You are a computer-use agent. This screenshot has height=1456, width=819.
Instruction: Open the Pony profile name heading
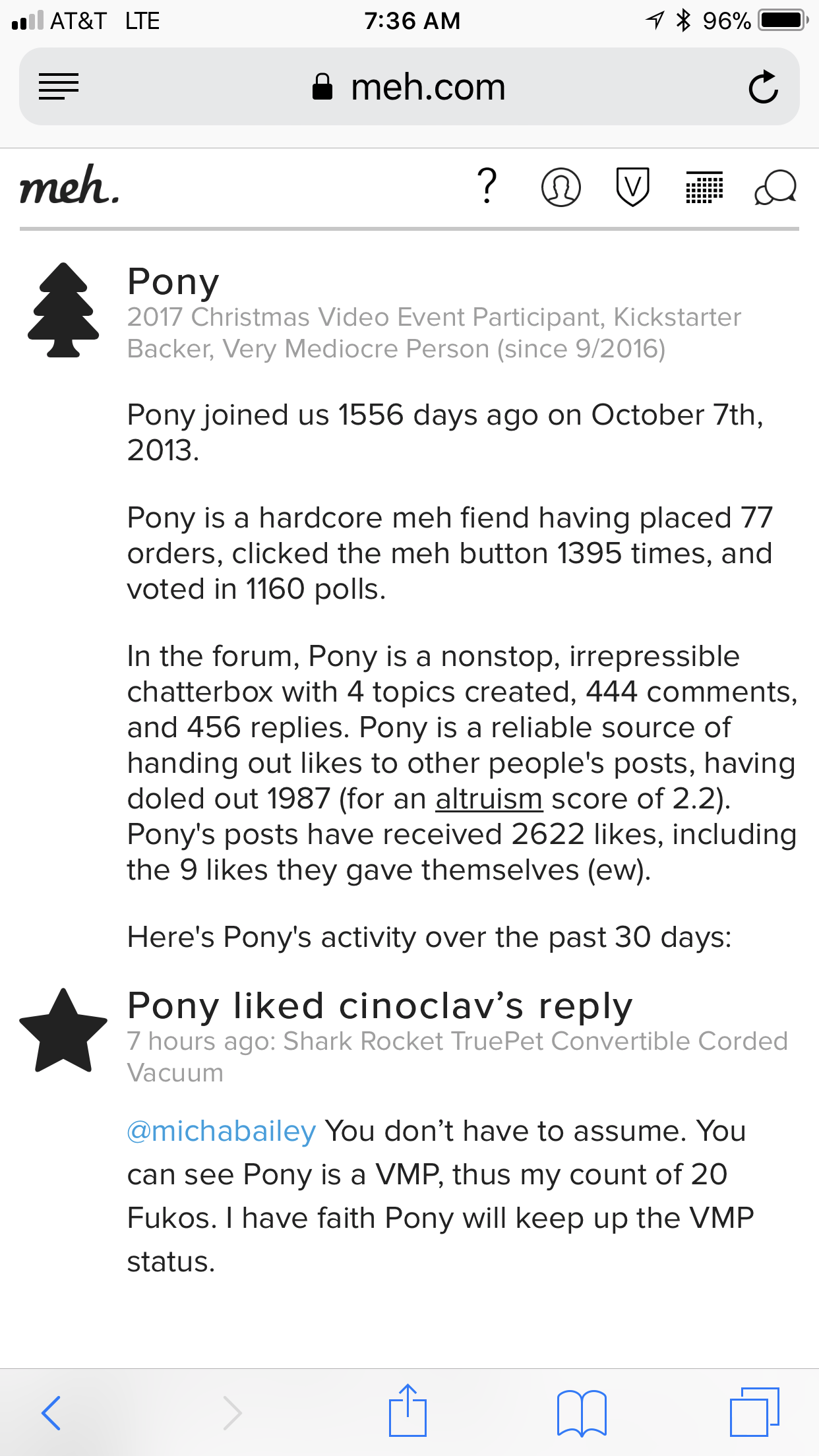tap(173, 282)
